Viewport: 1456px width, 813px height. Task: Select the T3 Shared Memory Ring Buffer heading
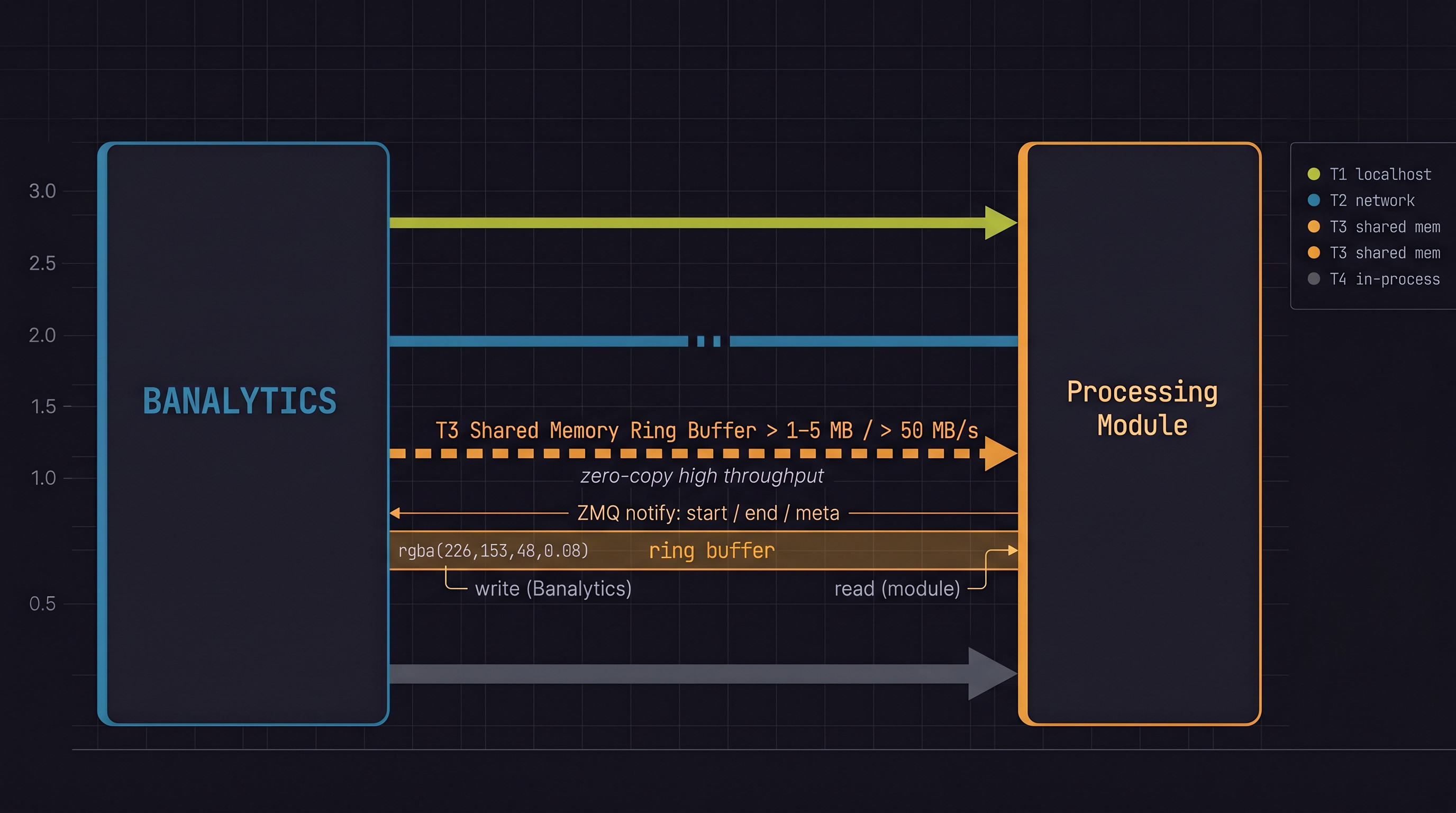[x=706, y=431]
